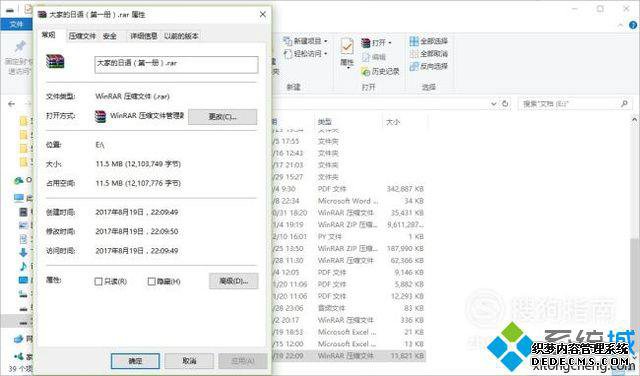Screen dimensions: 640x376
Task: Click the 轻松访问 icon in ribbon
Action: [287, 53]
